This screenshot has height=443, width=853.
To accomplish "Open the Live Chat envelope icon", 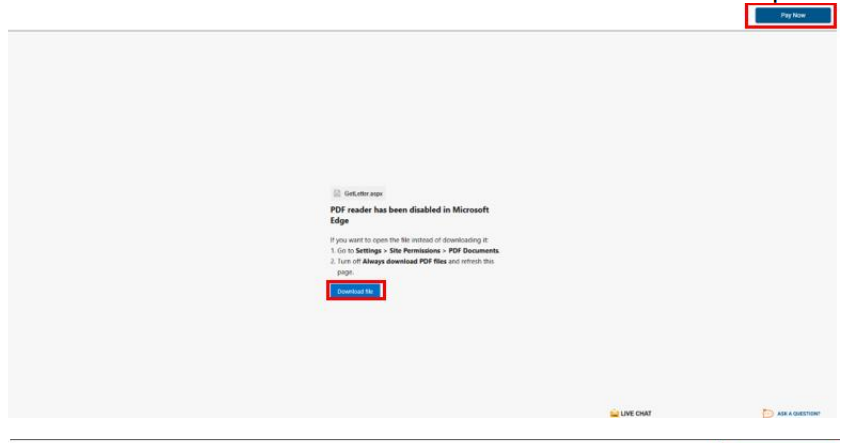I will click(614, 413).
